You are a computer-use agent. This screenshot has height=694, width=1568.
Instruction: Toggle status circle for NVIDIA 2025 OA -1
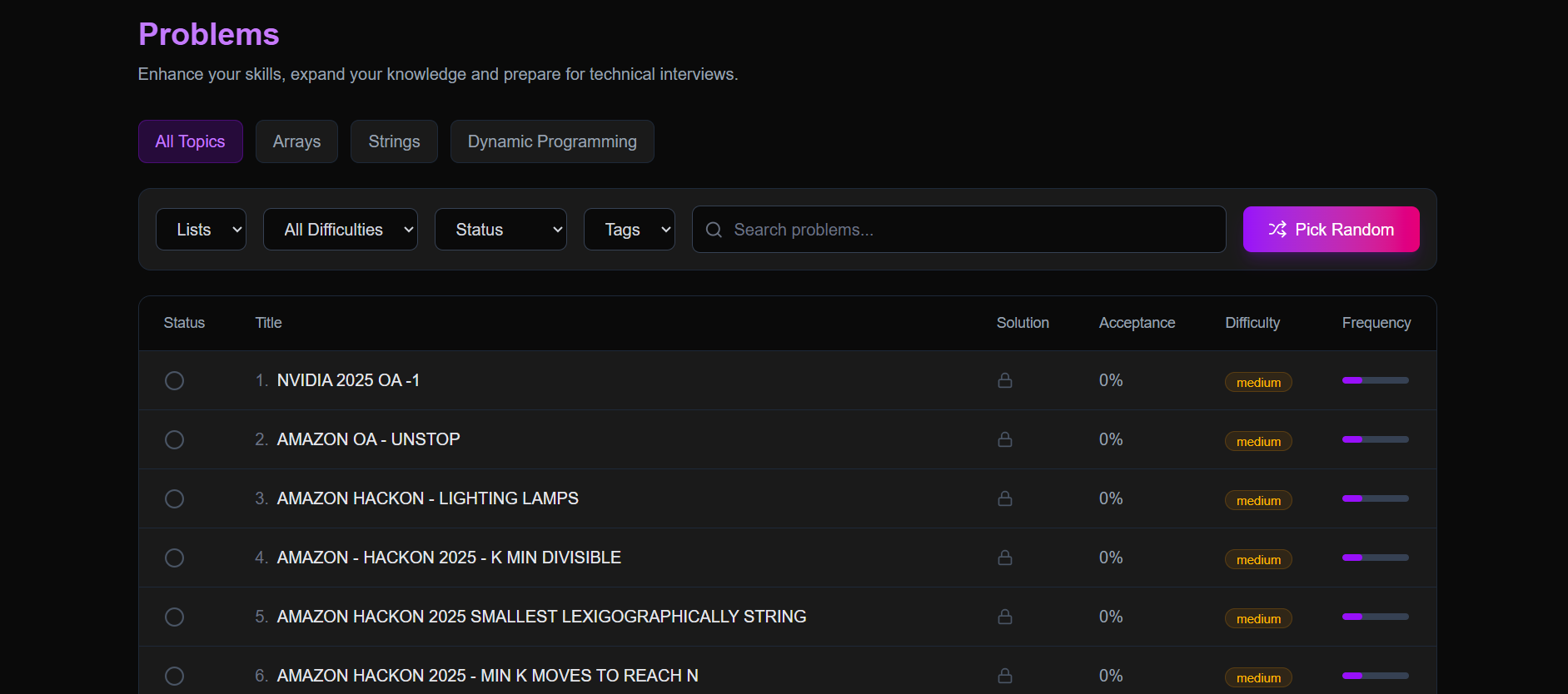click(174, 380)
